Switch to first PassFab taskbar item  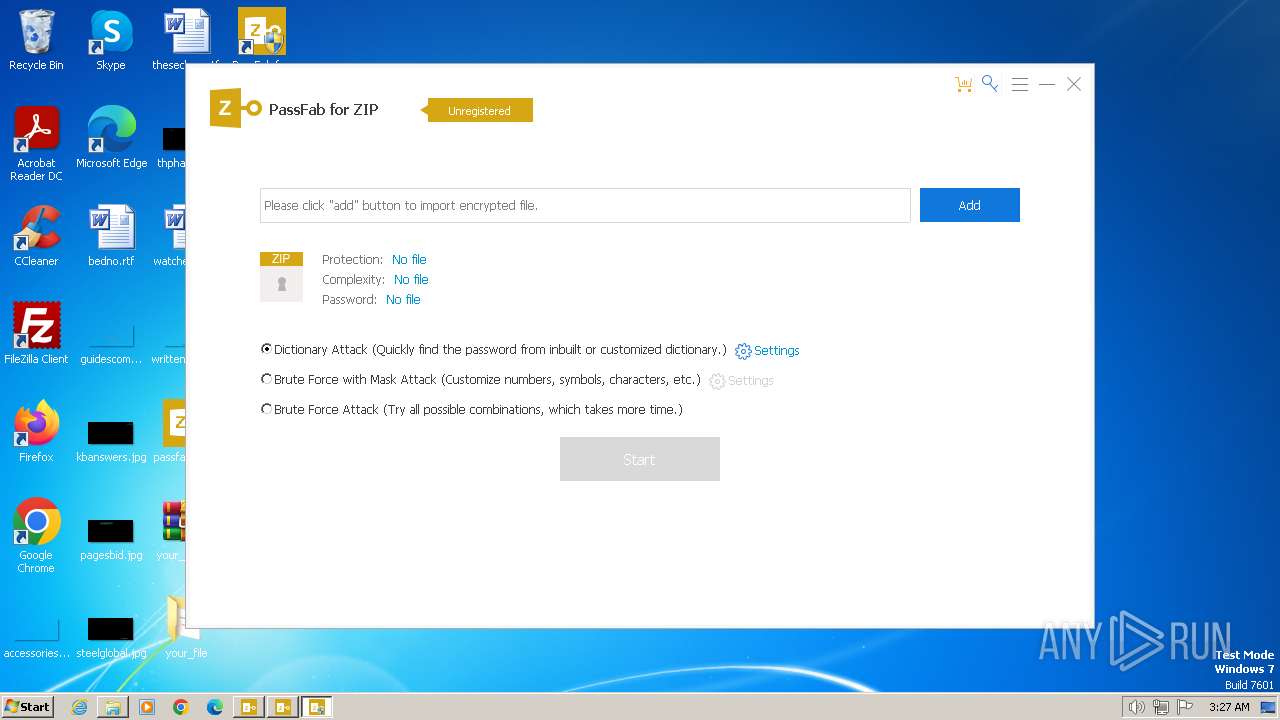(x=249, y=707)
